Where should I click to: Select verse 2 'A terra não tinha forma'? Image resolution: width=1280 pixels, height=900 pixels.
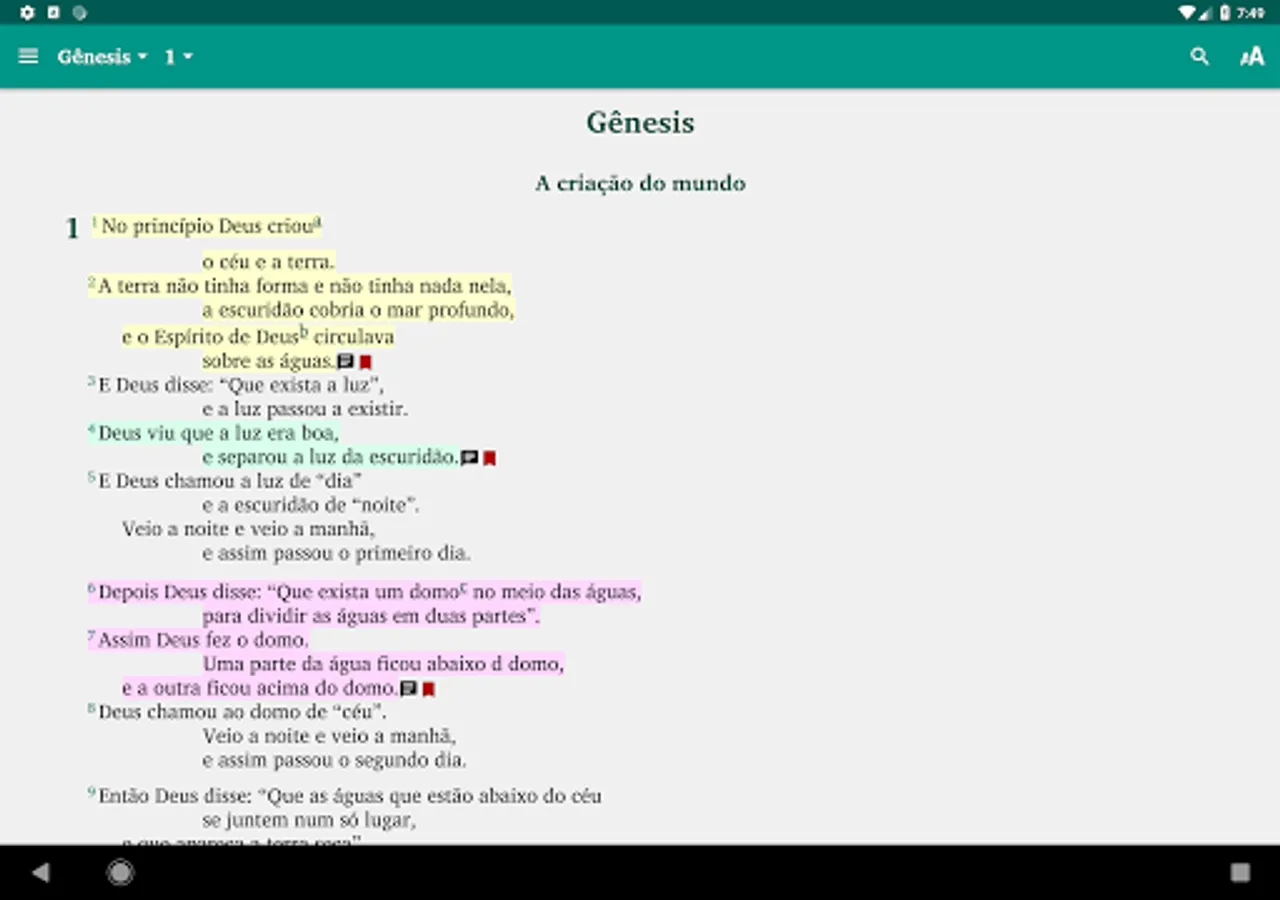click(x=300, y=286)
